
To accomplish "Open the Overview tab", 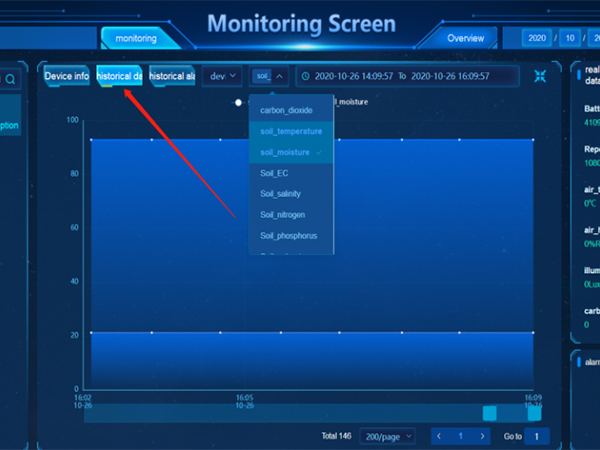I will click(x=465, y=38).
